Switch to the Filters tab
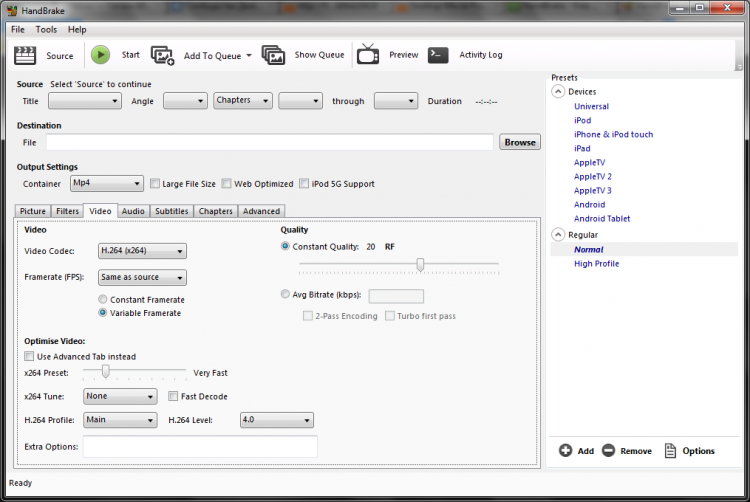 pyautogui.click(x=67, y=211)
